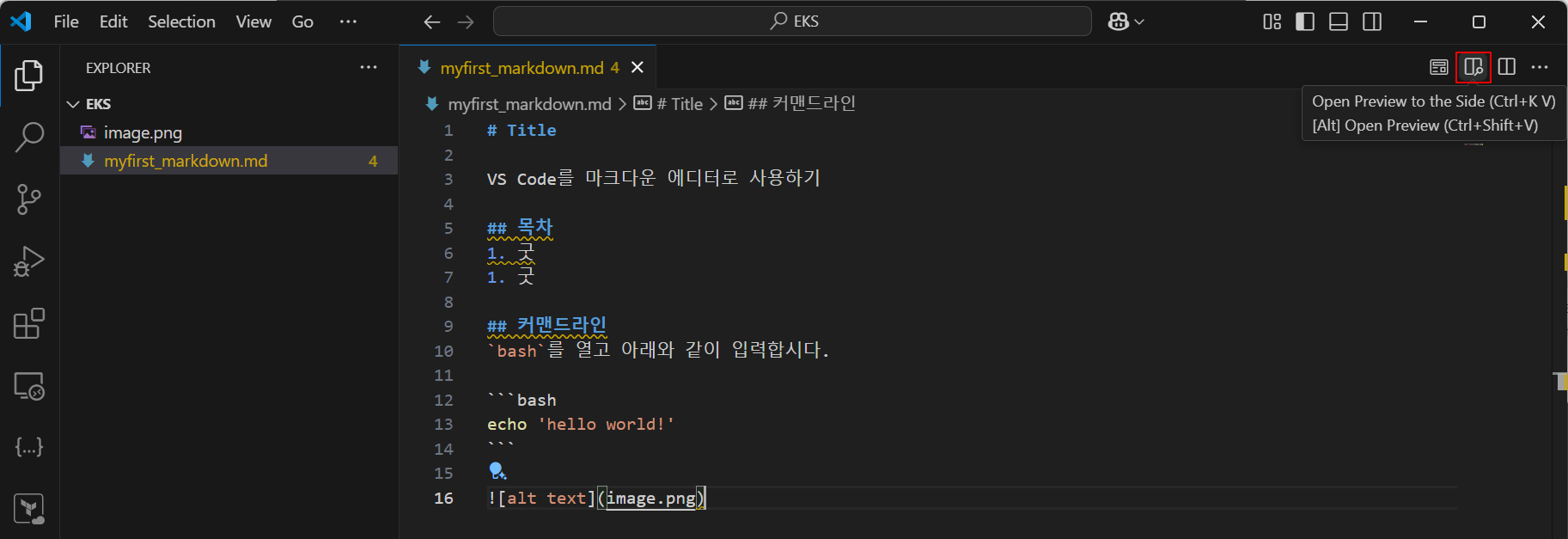Click the echo 'hello world!' line
Viewport: 1568px width, 539px height.
coord(581,425)
